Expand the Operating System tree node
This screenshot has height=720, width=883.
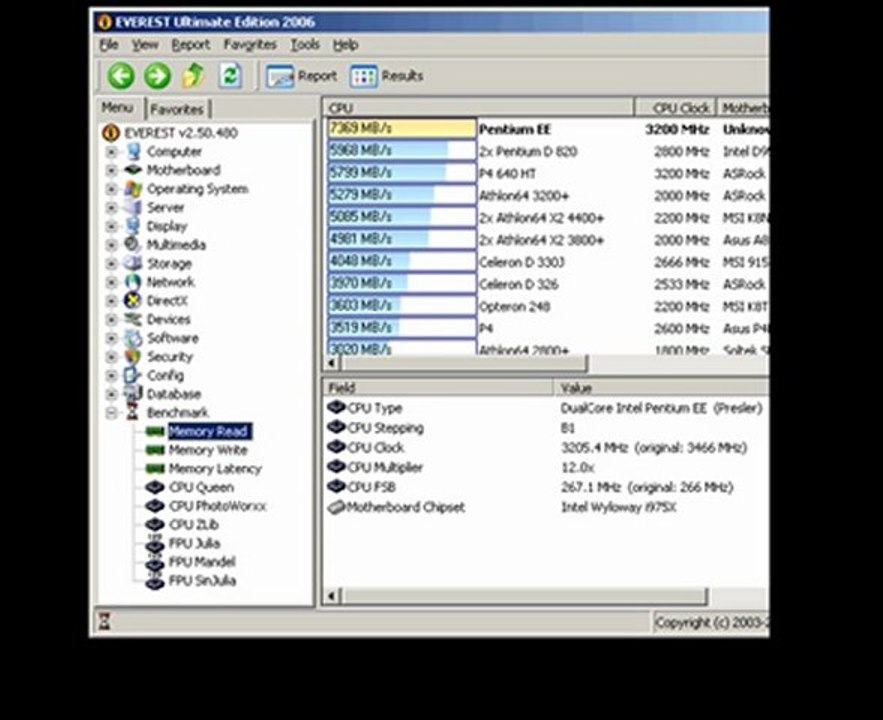click(x=112, y=189)
